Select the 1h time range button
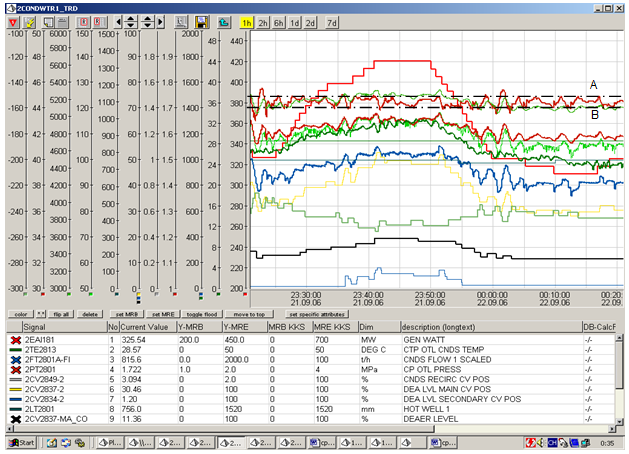 (x=247, y=21)
